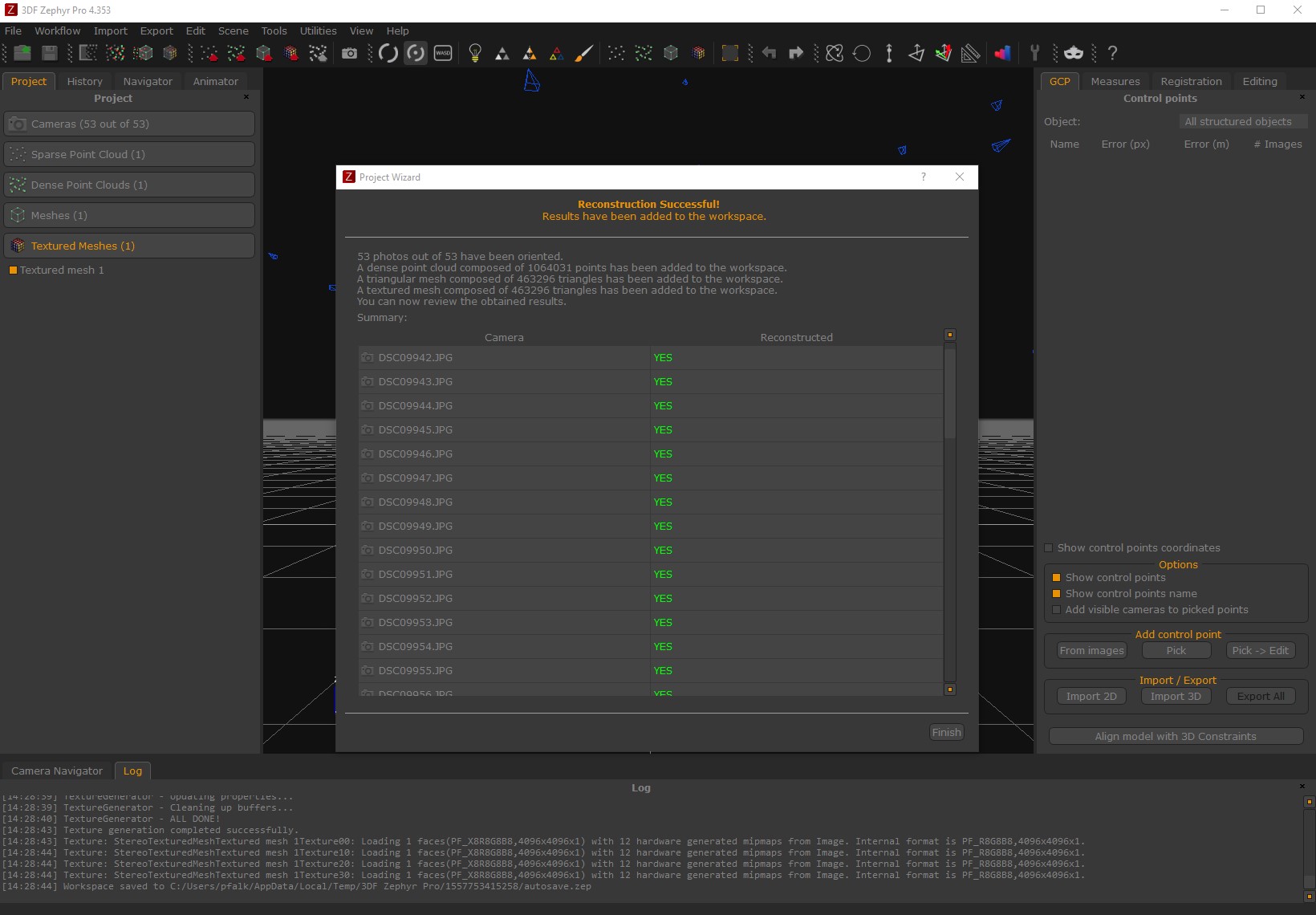Click Align model with 3D Constraints button
The width and height of the screenshot is (1316, 915).
coord(1176,737)
